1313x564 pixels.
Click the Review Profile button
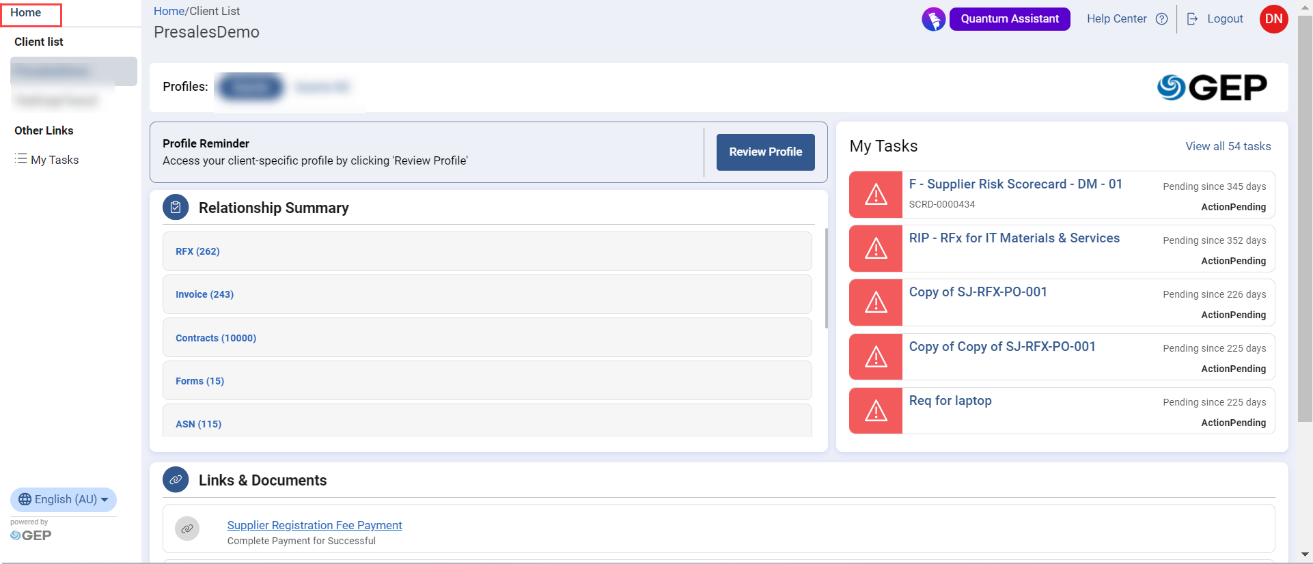click(x=765, y=152)
